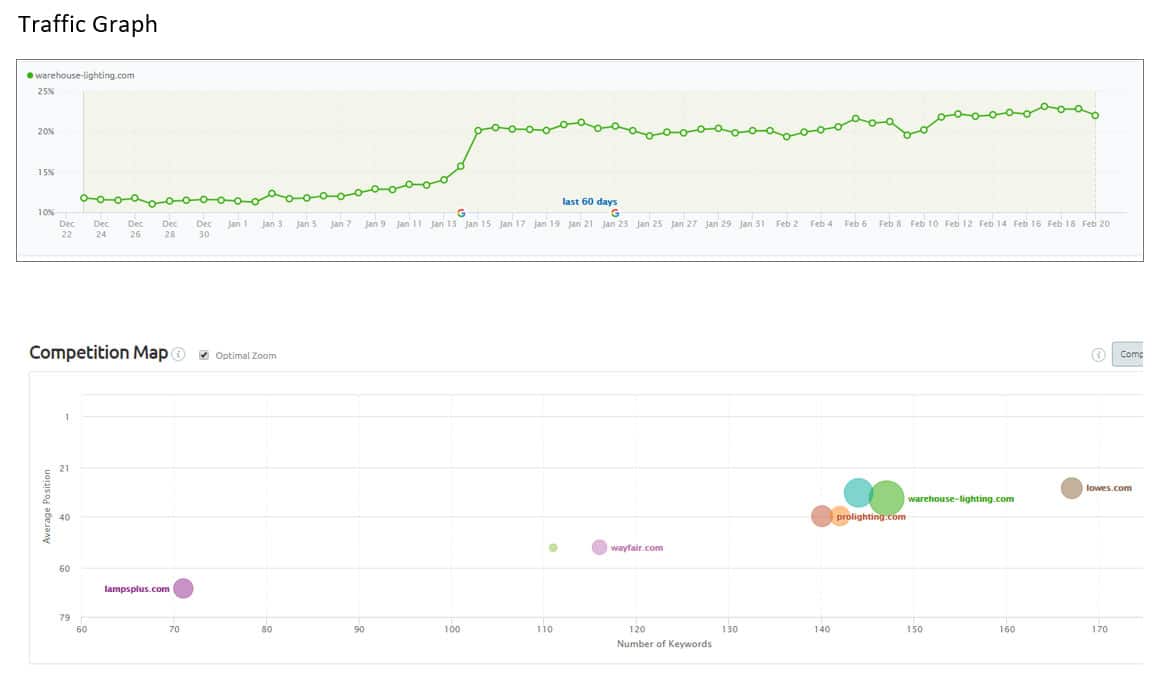Click the green legend dot for warehouse-lighting.com
The height and width of the screenshot is (676, 1161).
pyautogui.click(x=30, y=76)
